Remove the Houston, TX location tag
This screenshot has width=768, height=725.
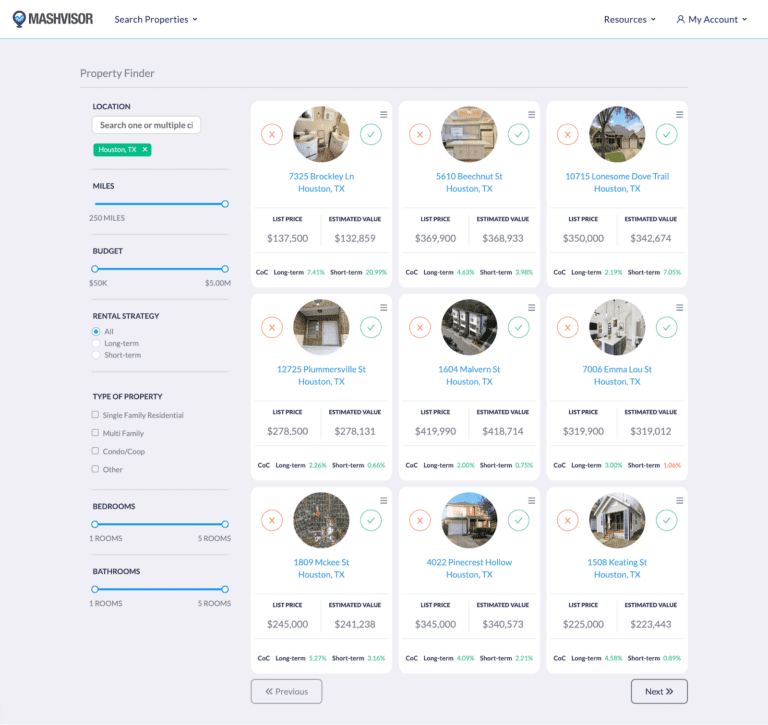coord(145,150)
